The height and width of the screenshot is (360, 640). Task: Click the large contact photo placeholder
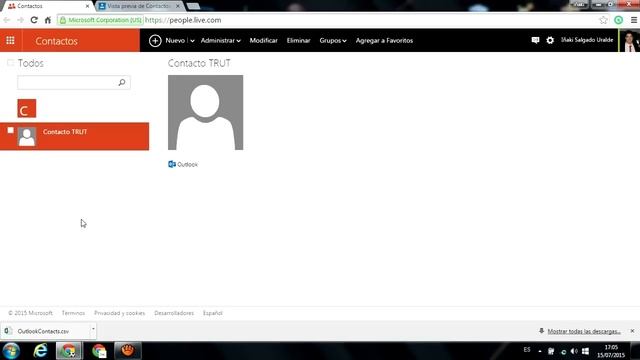tap(205, 112)
